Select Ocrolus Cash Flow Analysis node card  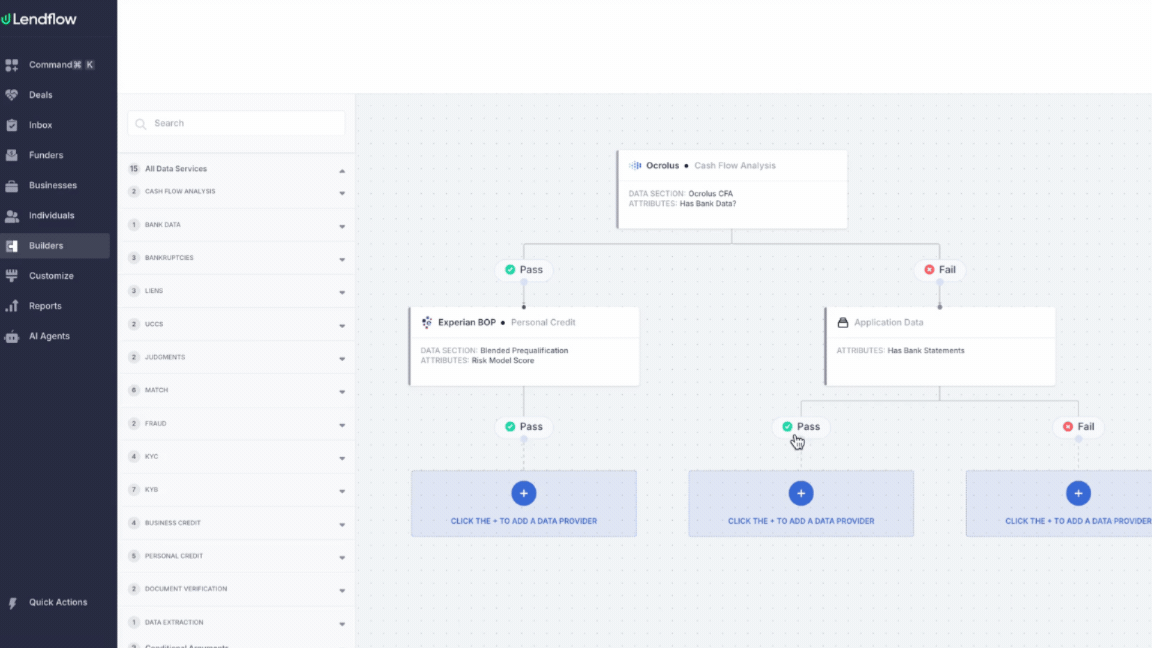[732, 190]
